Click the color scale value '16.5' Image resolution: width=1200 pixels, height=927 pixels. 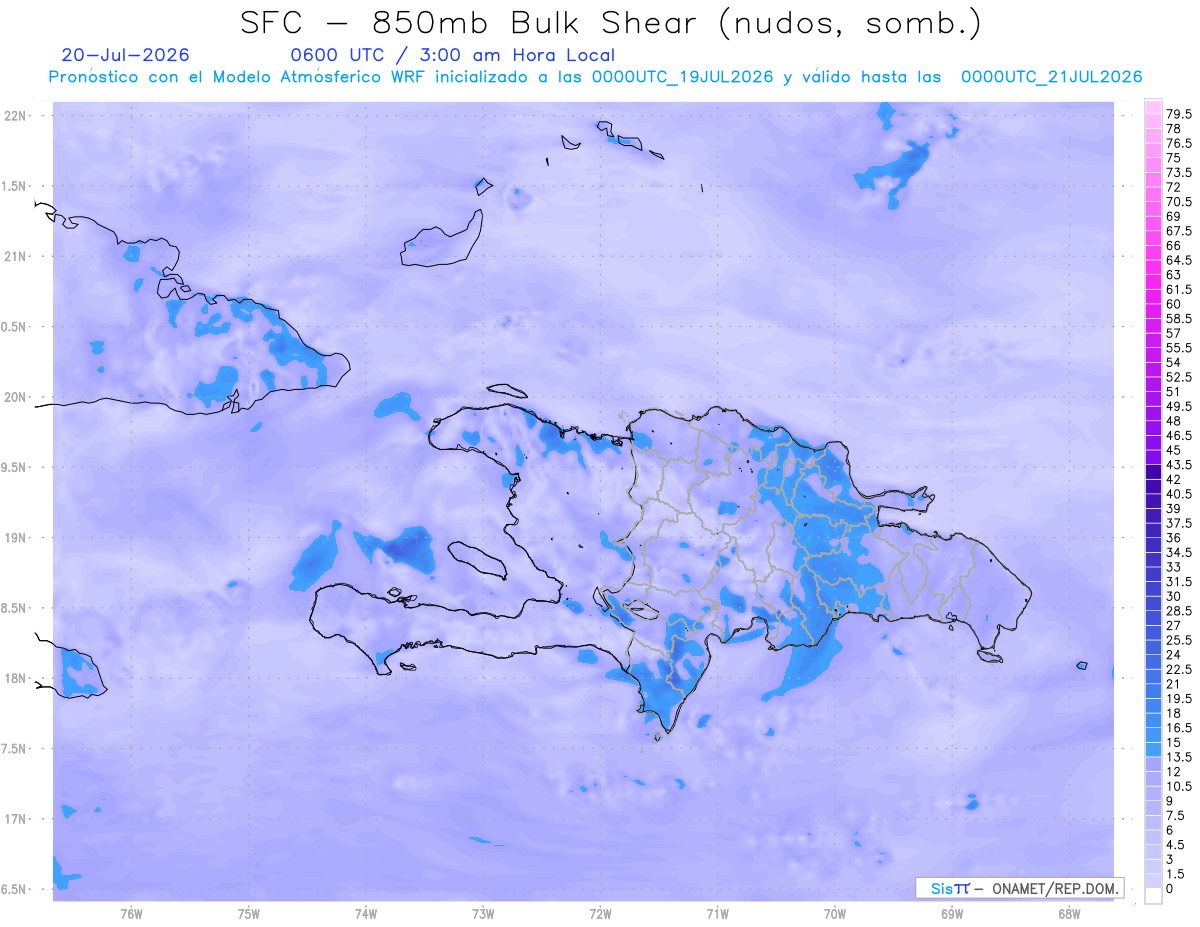[1178, 728]
